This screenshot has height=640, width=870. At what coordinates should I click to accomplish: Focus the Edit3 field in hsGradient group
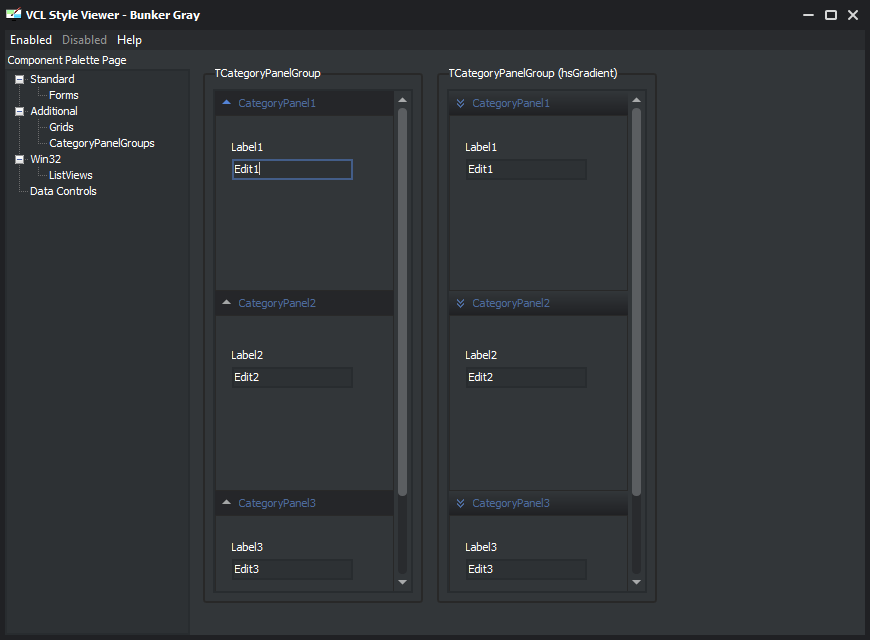tap(526, 570)
